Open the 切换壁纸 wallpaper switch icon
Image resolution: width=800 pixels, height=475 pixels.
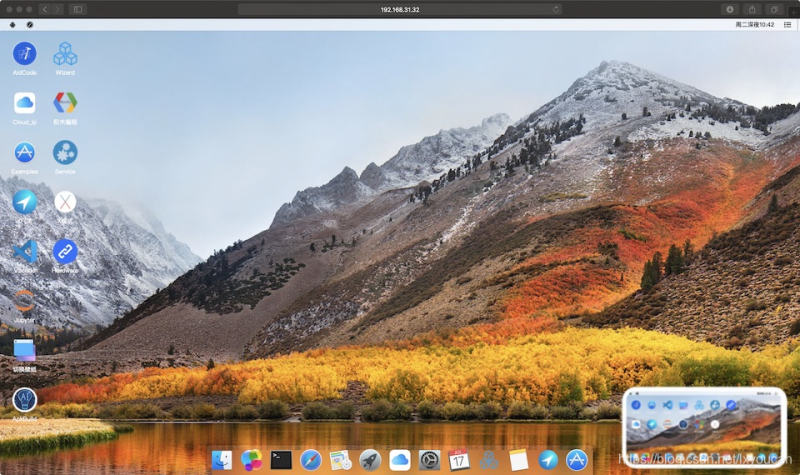[24, 350]
